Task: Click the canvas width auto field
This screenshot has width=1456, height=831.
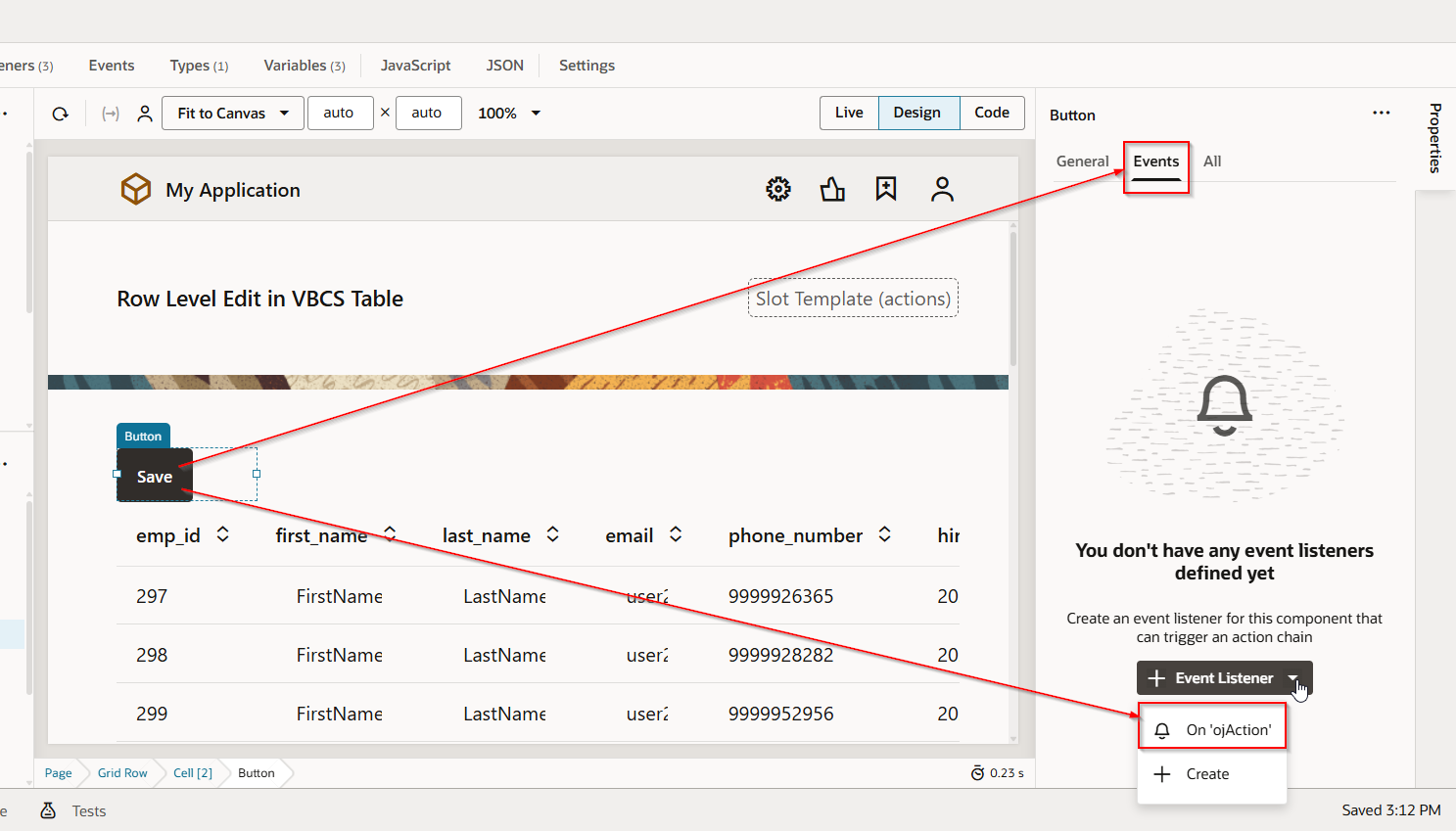Action: [340, 114]
